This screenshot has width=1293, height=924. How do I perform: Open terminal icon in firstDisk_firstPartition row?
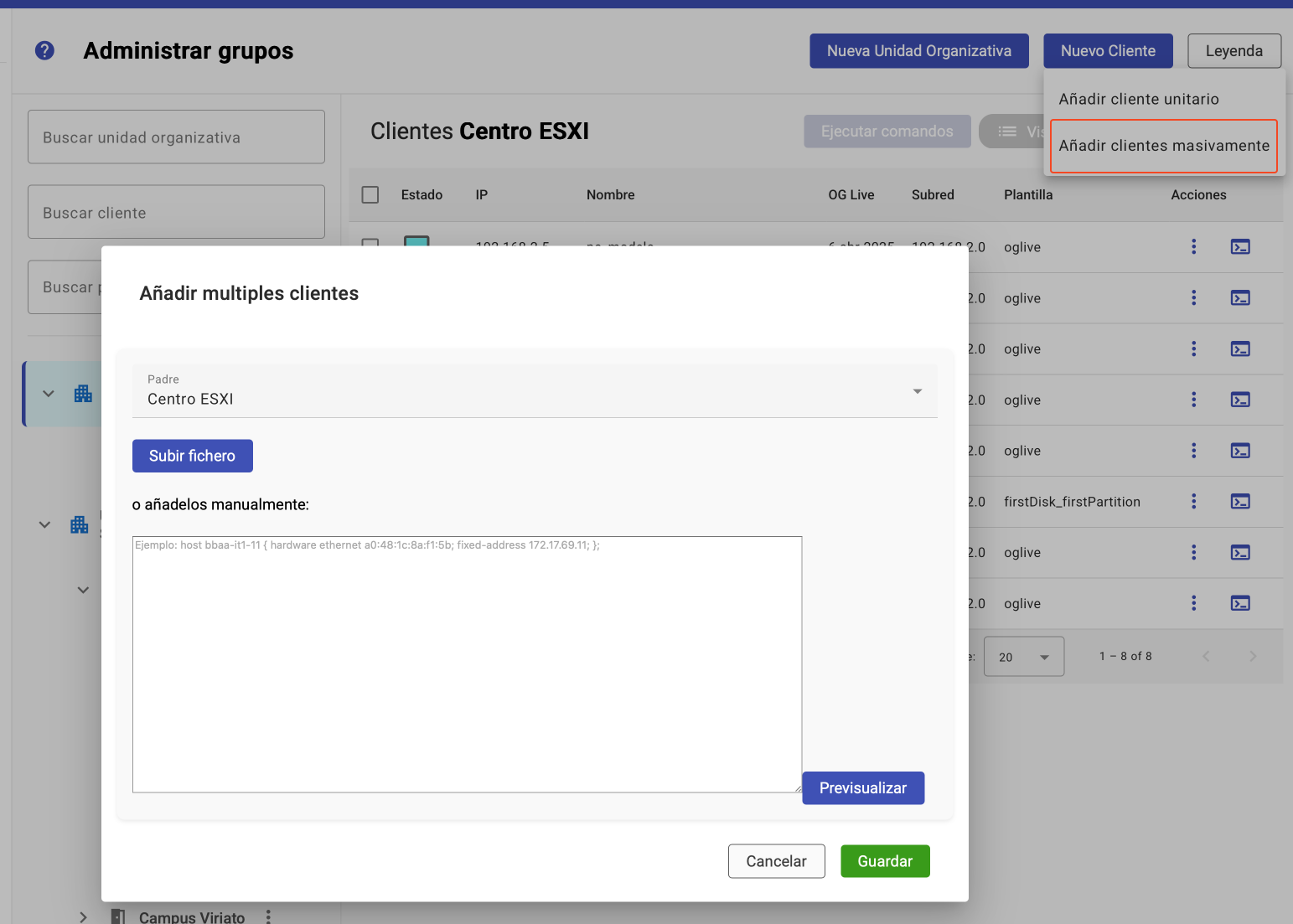(1240, 501)
